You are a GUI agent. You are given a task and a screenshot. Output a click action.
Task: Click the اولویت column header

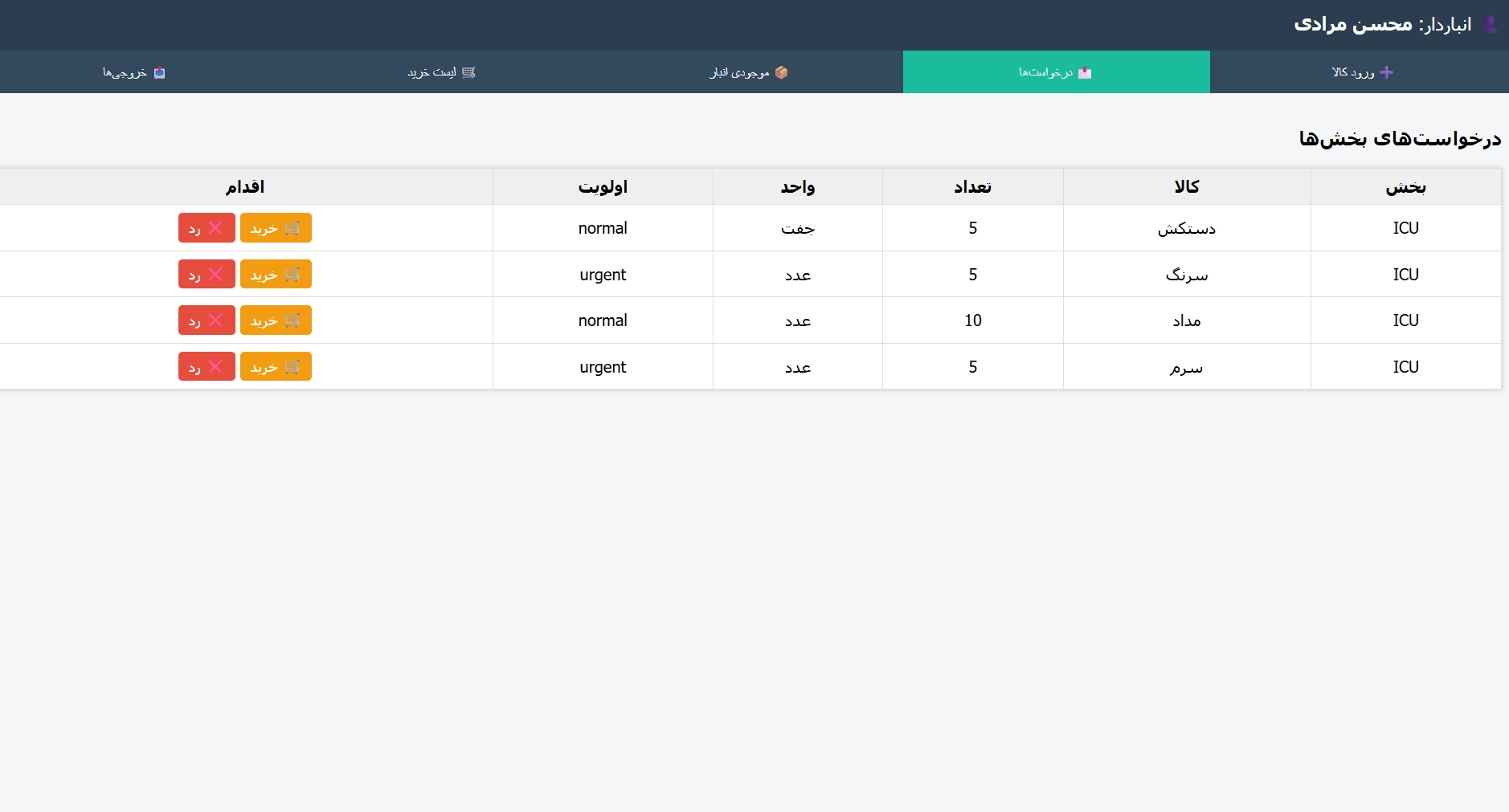[603, 187]
